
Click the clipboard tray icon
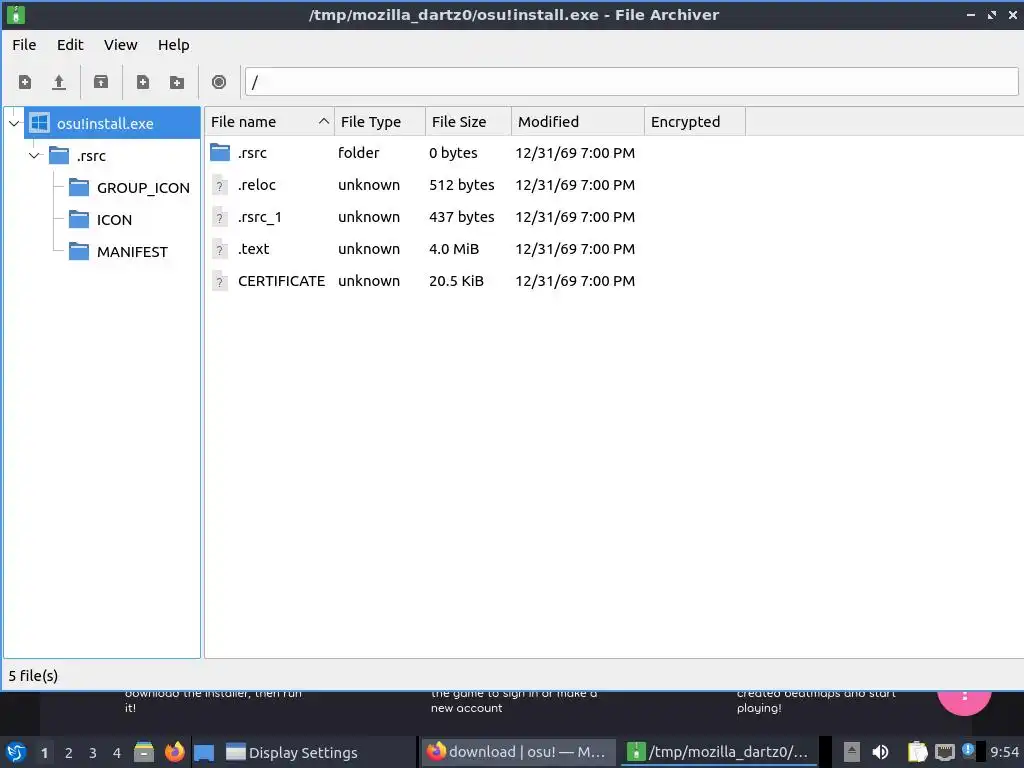917,752
